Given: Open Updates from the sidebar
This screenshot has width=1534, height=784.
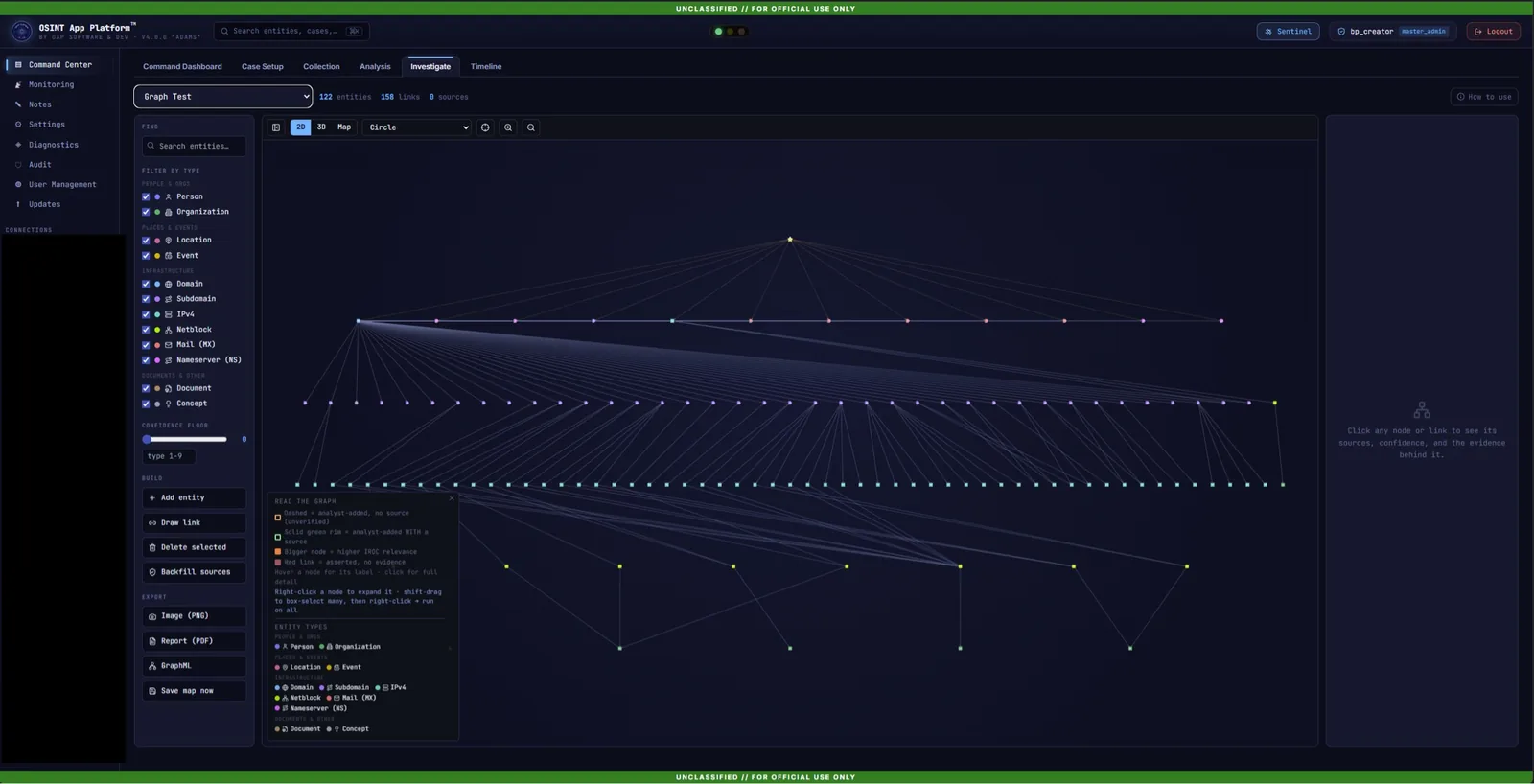Looking at the screenshot, I should click(44, 204).
